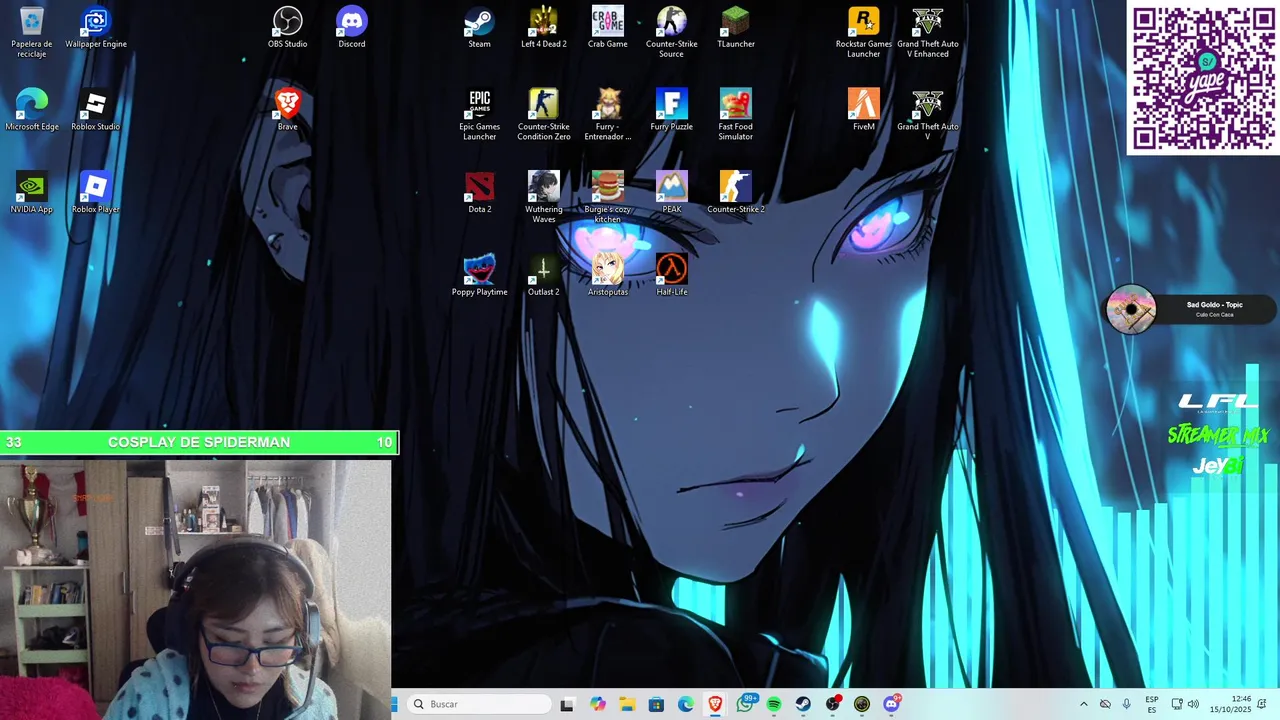
Task: Switch the ESP ES input language
Action: [x=1152, y=704]
